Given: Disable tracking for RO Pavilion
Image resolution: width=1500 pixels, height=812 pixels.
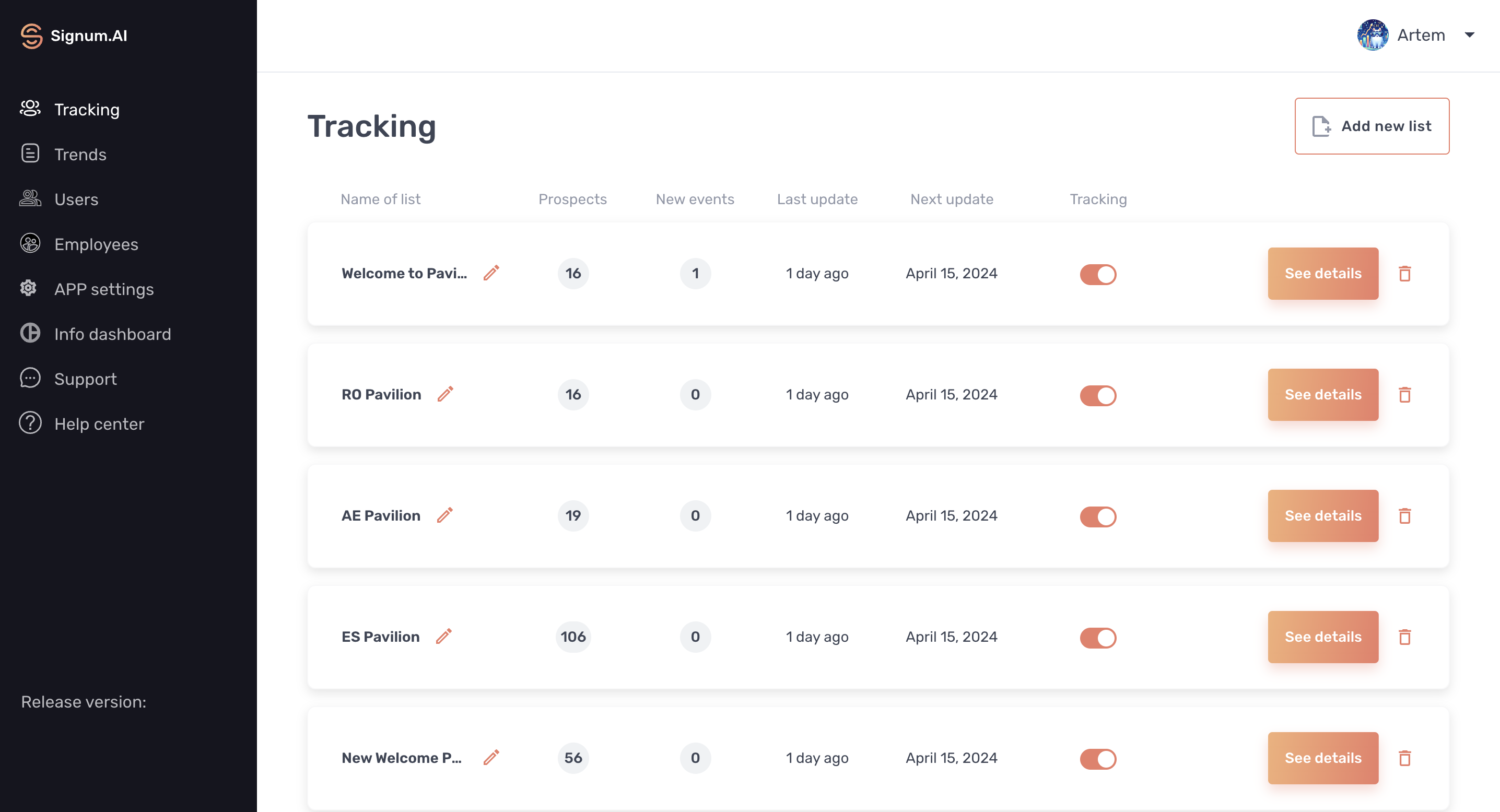Looking at the screenshot, I should 1098,395.
